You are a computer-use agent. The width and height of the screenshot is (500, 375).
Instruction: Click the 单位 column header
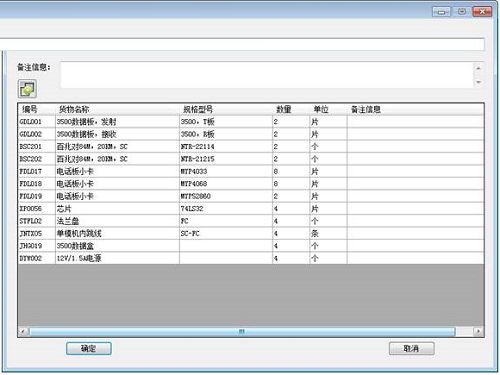pyautogui.click(x=329, y=109)
